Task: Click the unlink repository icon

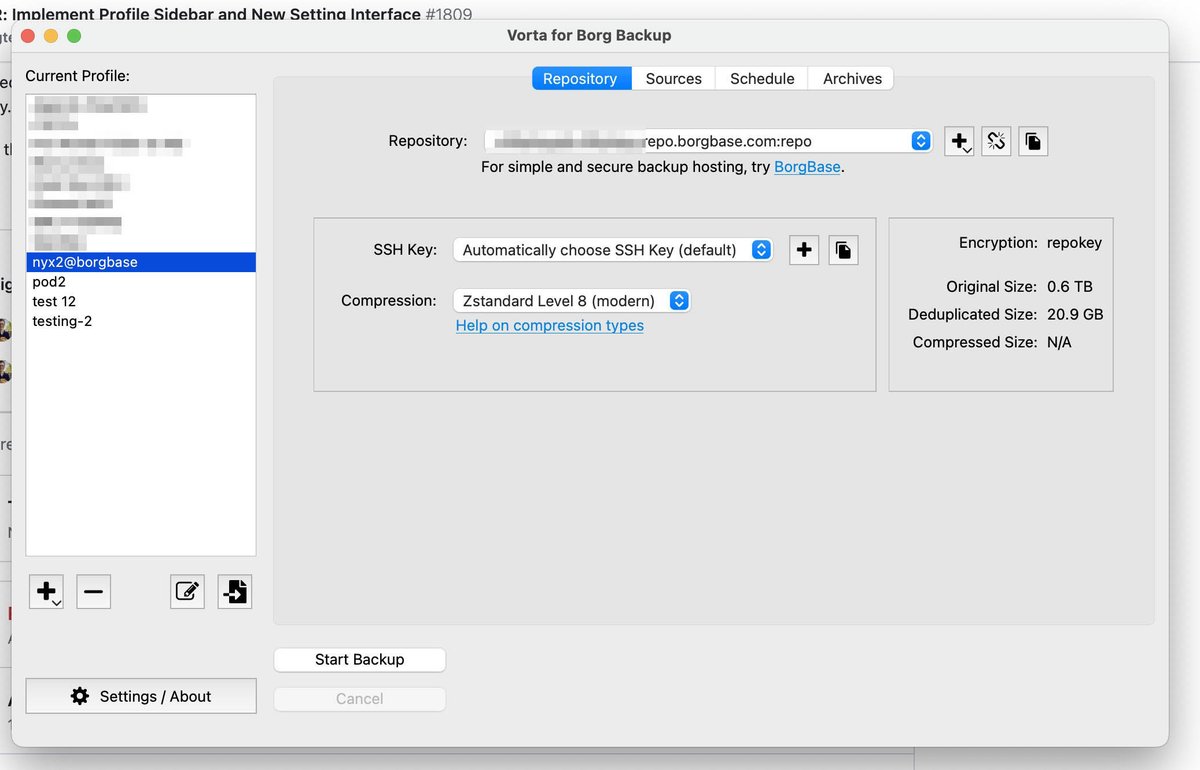Action: tap(996, 142)
